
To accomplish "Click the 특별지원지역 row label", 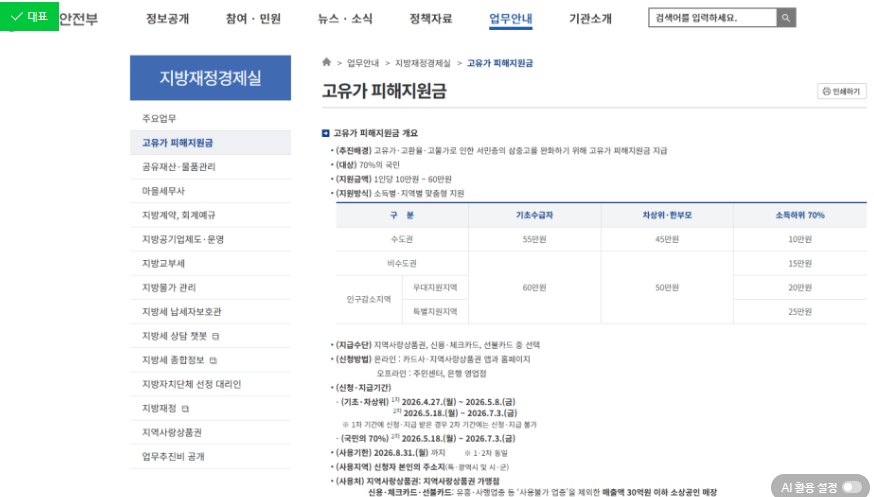I will click(435, 312).
